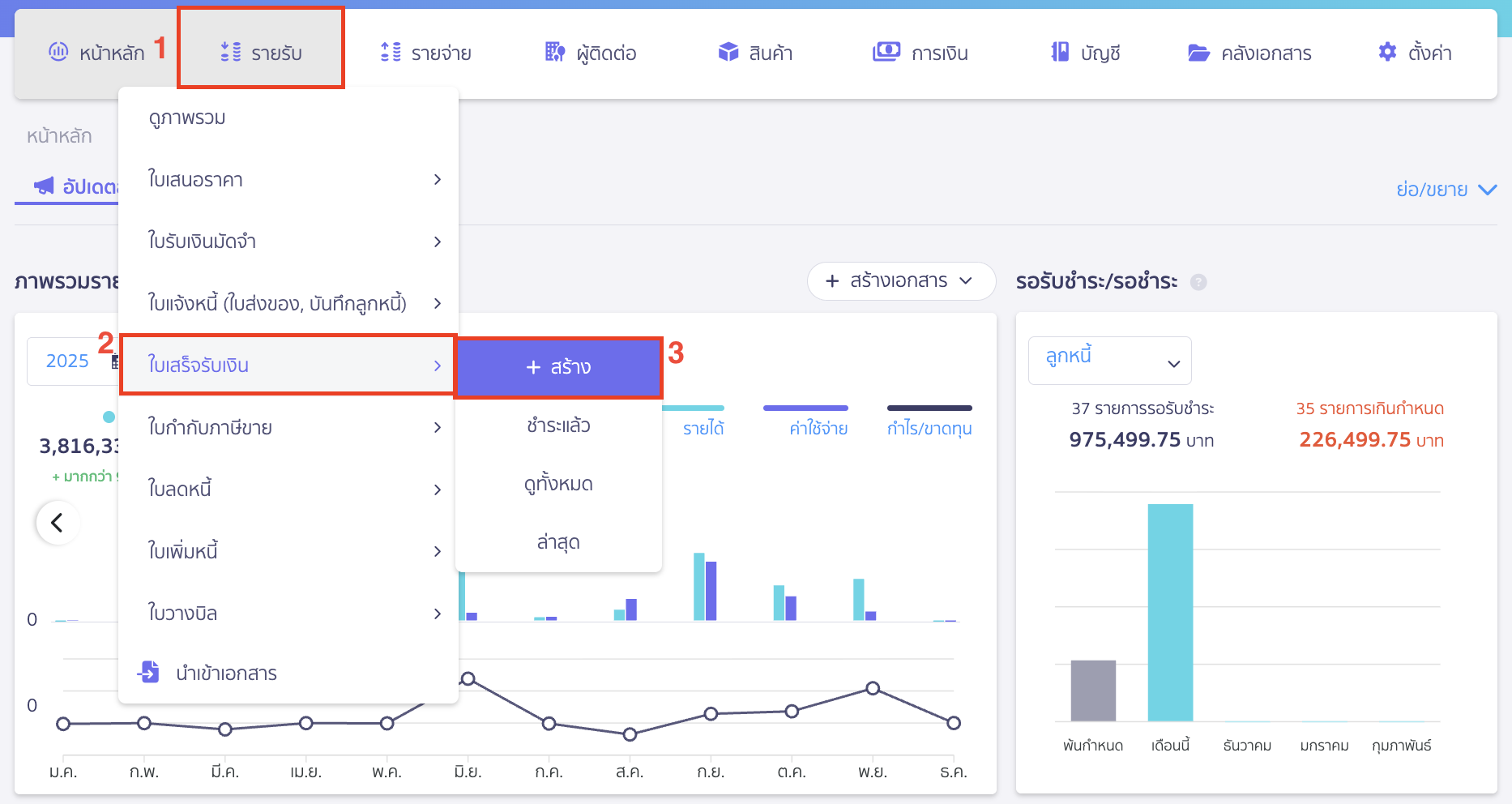This screenshot has height=804, width=1512.
Task: Click the help question mark beside รอรับชำระ/รอชำระ
Action: pos(1198,282)
